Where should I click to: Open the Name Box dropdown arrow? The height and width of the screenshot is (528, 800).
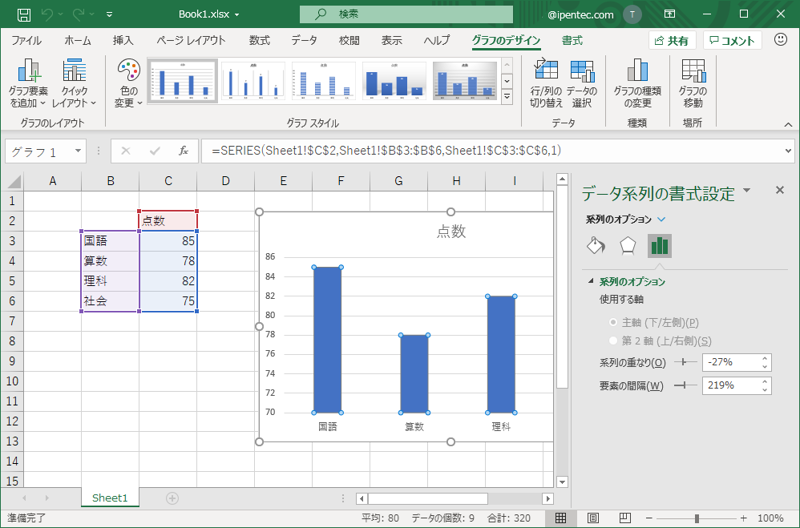(78, 151)
